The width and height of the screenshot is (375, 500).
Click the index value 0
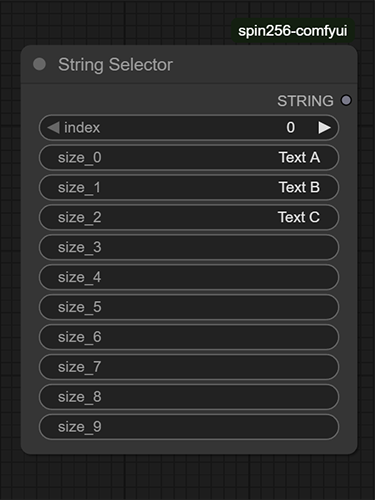(x=291, y=128)
